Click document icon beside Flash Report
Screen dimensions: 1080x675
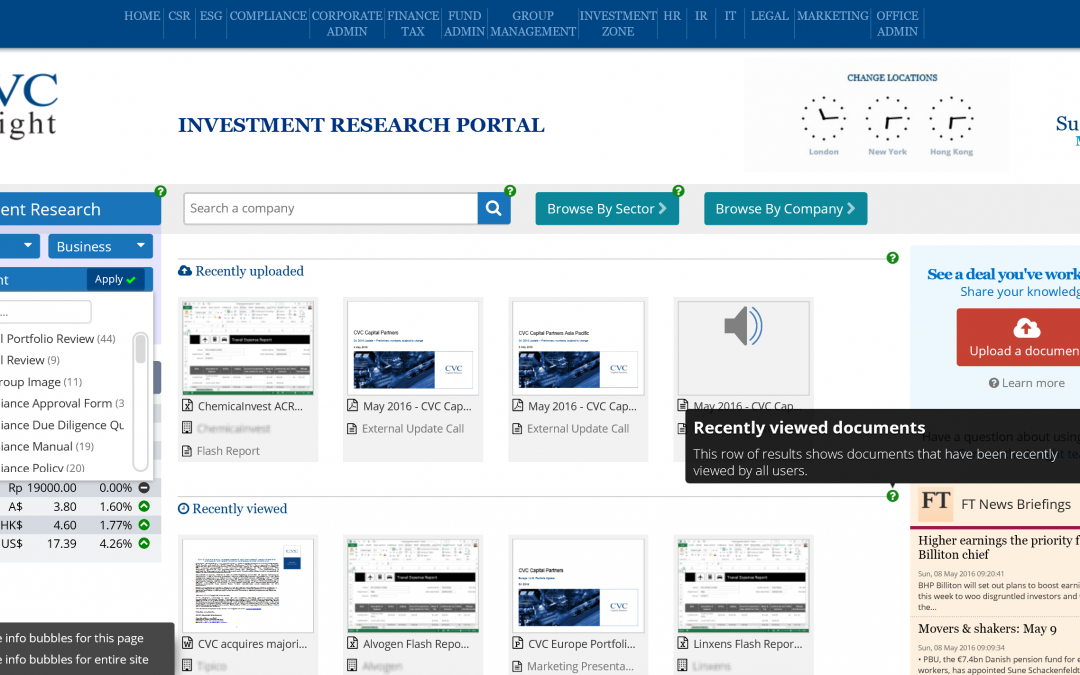[187, 451]
